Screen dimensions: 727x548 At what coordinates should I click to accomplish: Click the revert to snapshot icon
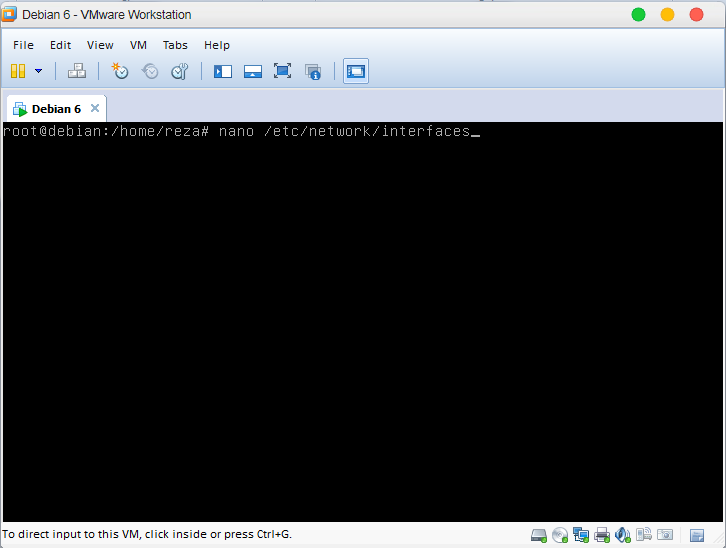[x=150, y=71]
